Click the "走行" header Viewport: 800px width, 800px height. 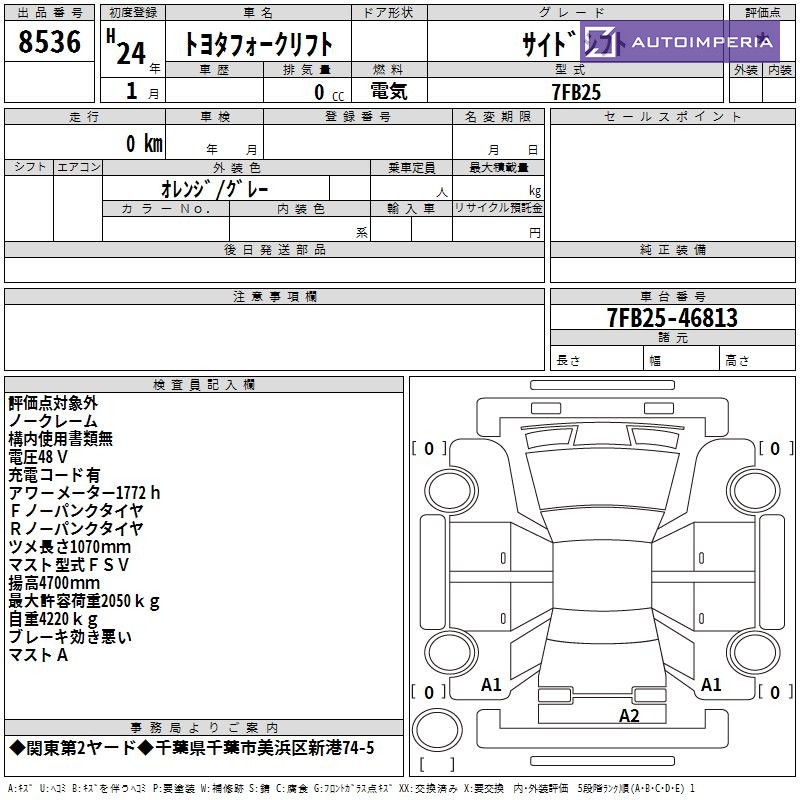(x=85, y=117)
